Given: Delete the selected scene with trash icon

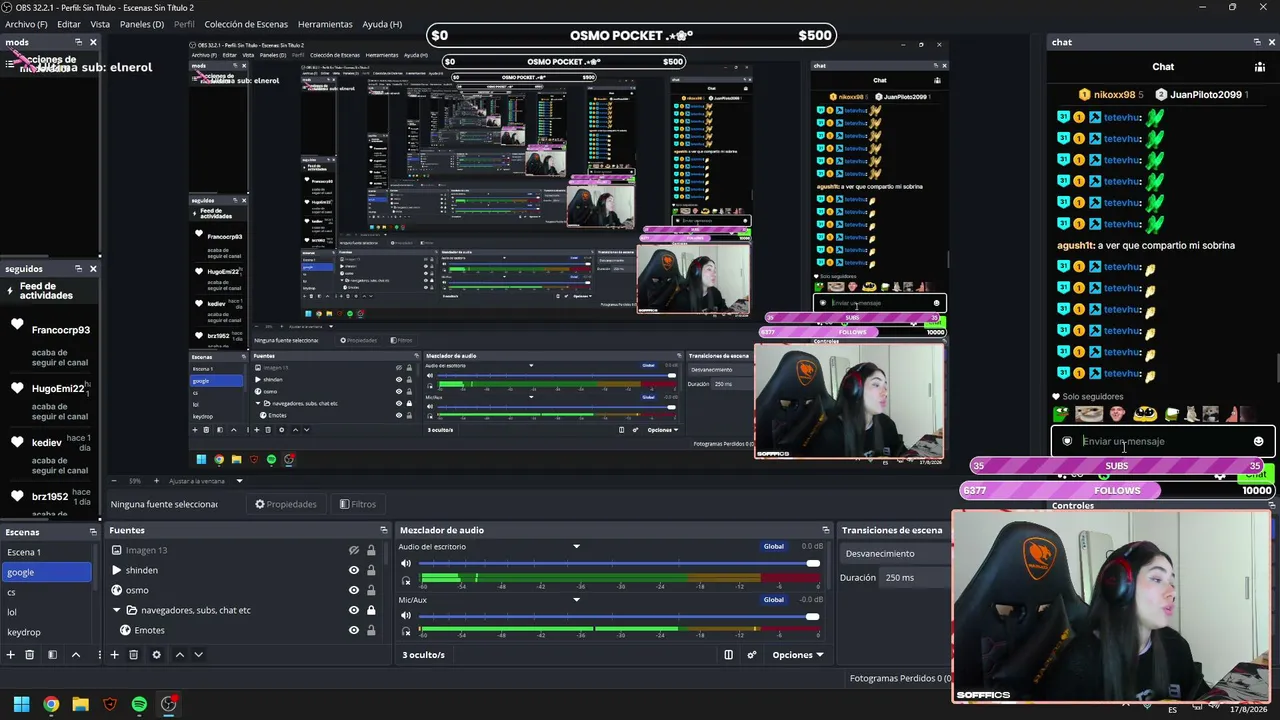Looking at the screenshot, I should click(x=30, y=655).
